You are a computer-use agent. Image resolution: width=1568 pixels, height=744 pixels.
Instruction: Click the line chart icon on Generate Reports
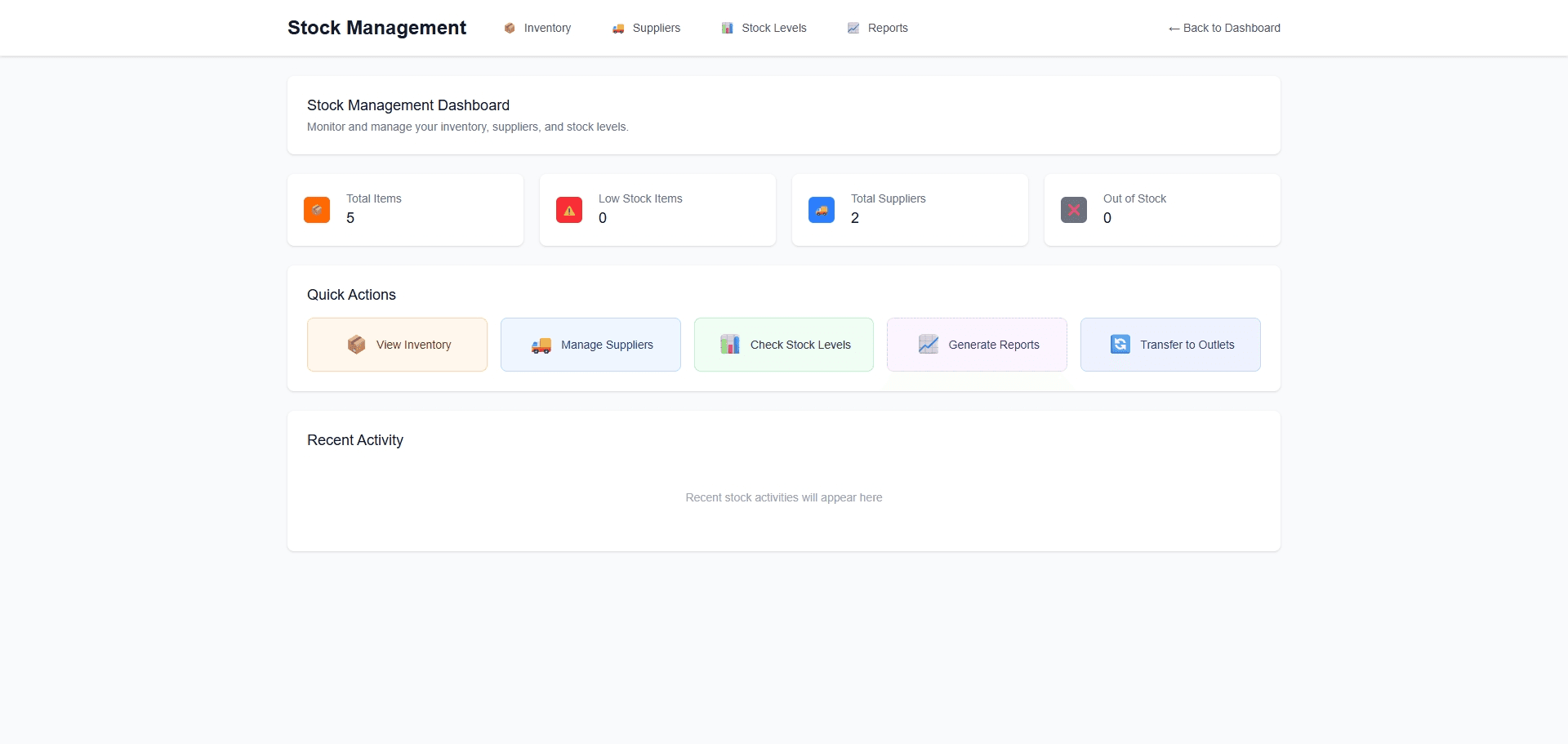coord(929,345)
